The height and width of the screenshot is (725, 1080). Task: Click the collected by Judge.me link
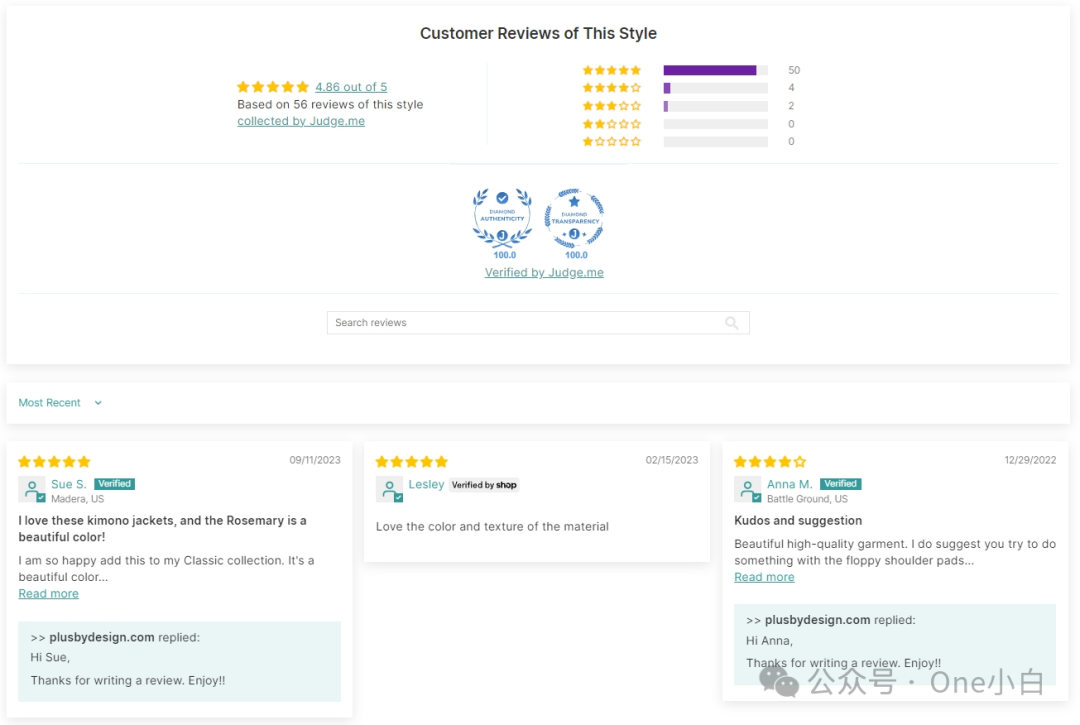301,121
